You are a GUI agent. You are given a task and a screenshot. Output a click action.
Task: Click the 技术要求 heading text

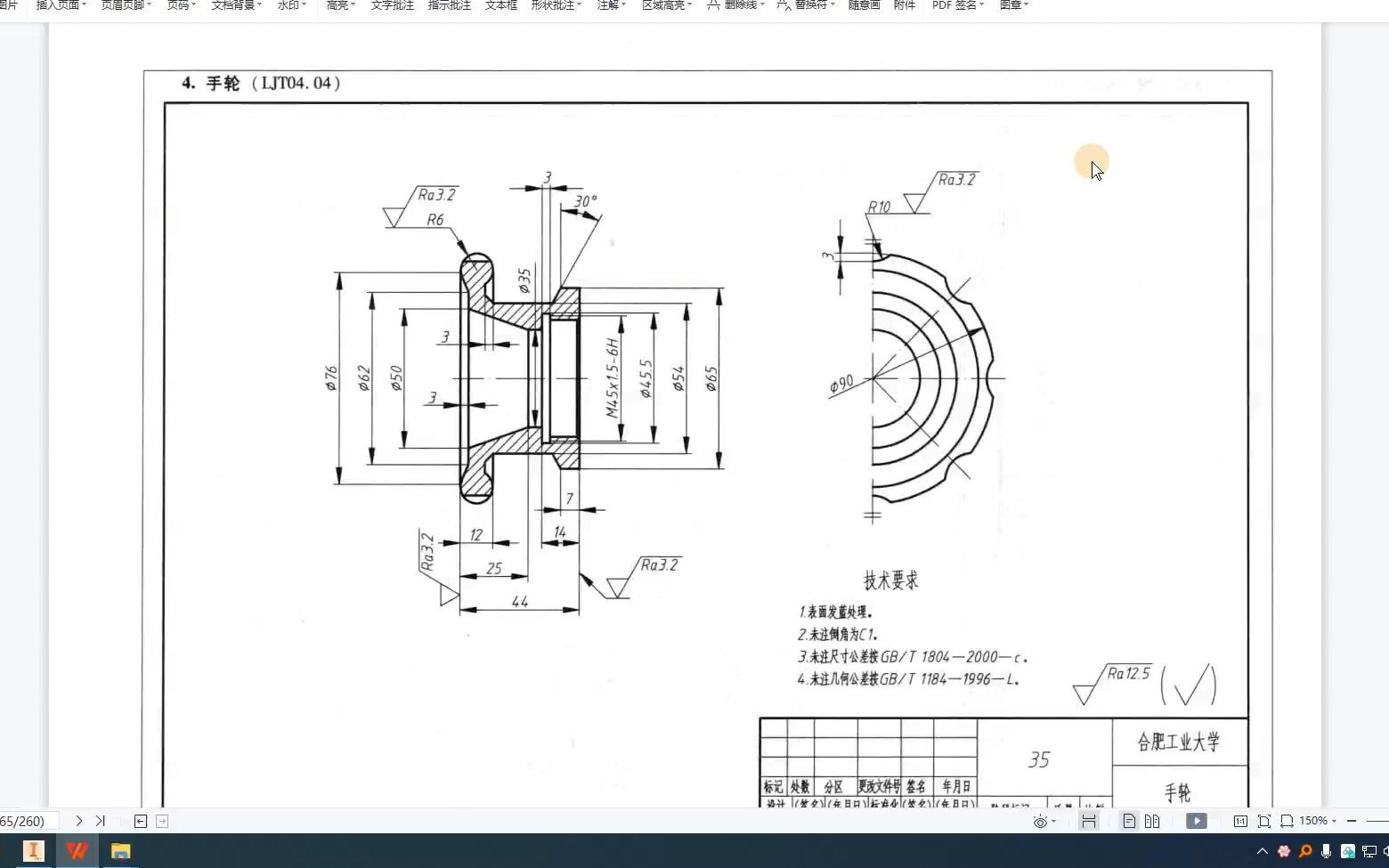point(890,580)
